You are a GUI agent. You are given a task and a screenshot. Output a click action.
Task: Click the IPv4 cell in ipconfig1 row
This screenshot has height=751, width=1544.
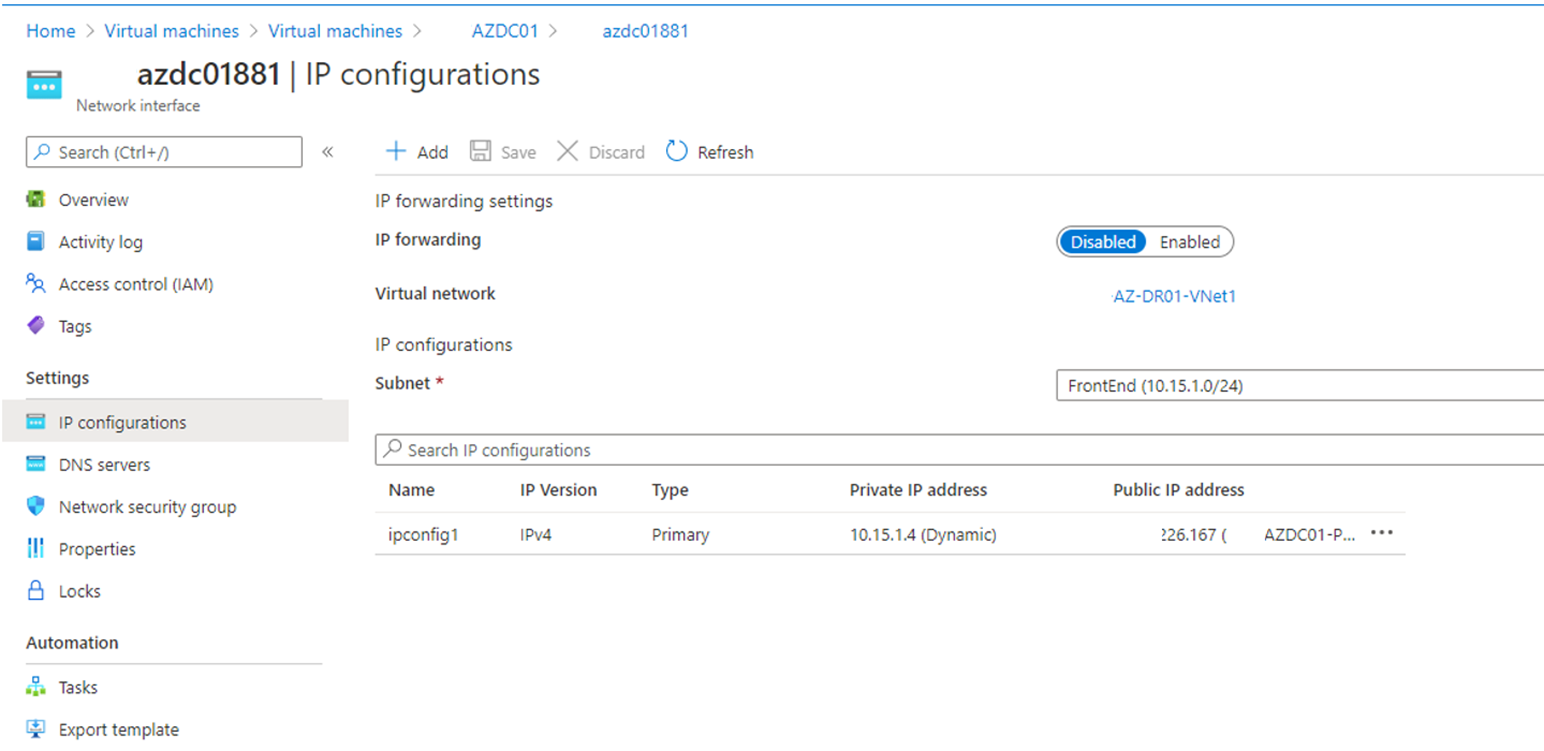coord(536,534)
